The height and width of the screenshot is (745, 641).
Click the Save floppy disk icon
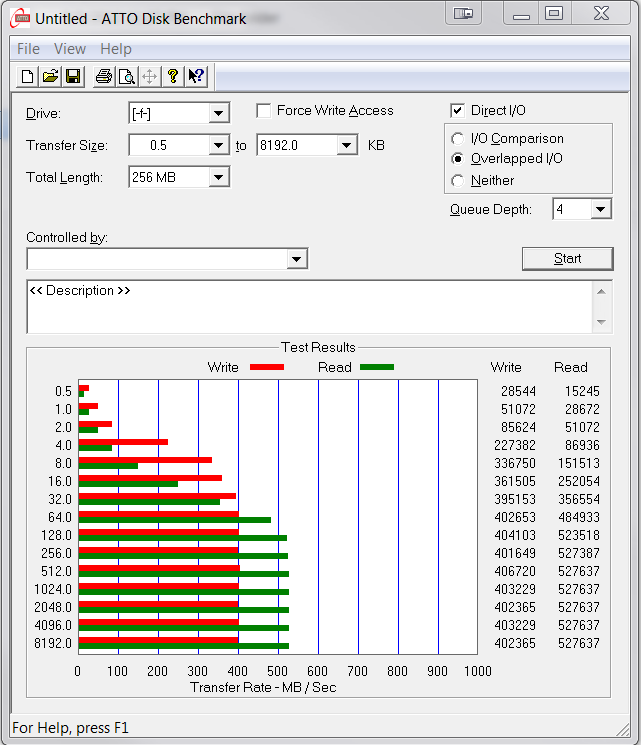[x=73, y=76]
